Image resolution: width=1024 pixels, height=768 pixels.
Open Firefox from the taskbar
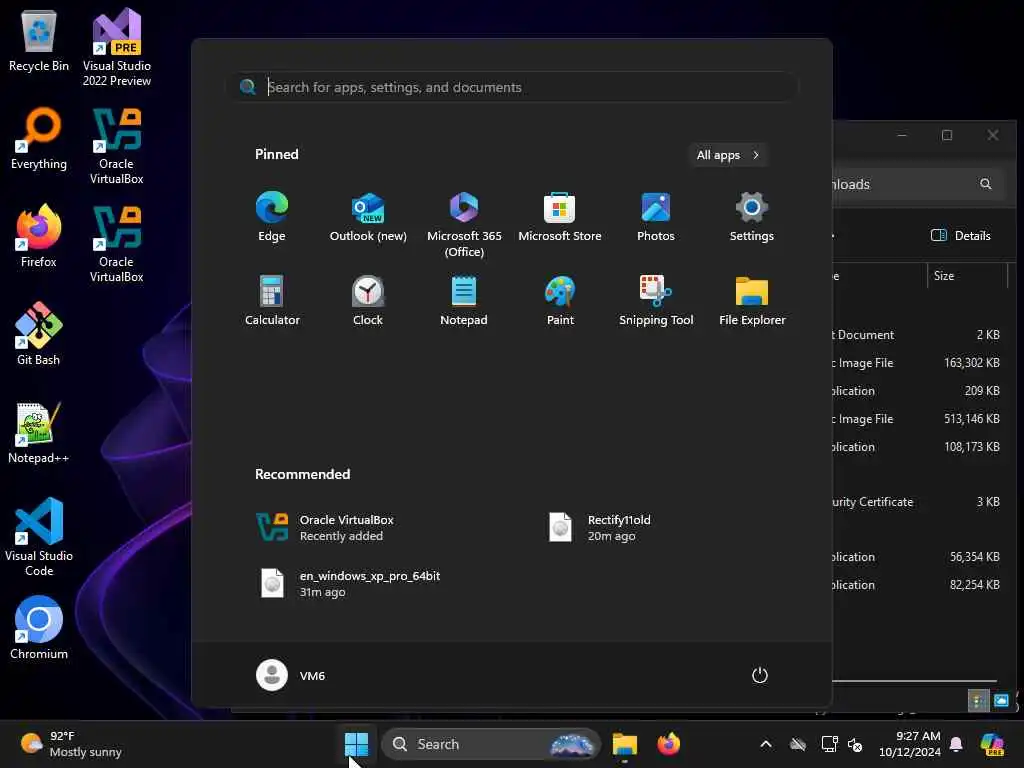point(668,744)
